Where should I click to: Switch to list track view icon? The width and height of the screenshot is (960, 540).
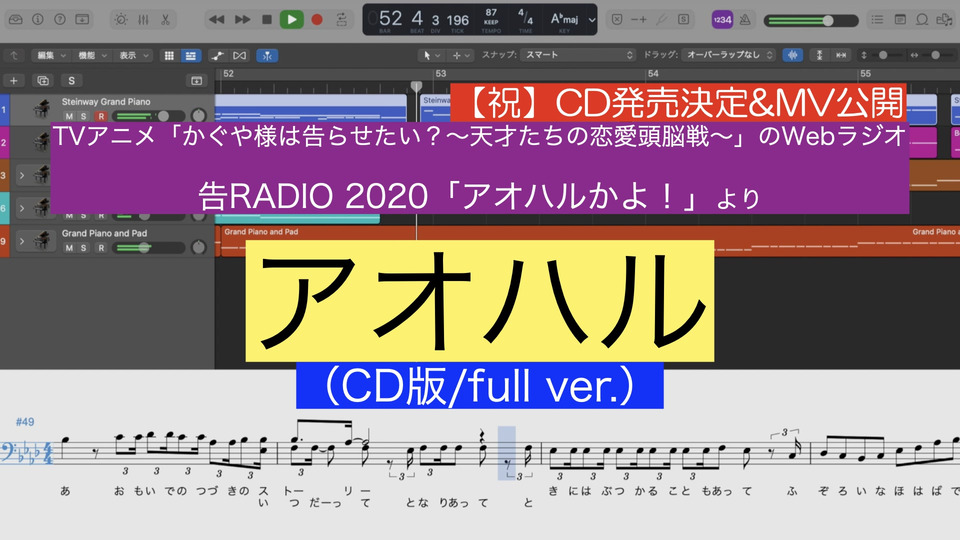tap(191, 56)
